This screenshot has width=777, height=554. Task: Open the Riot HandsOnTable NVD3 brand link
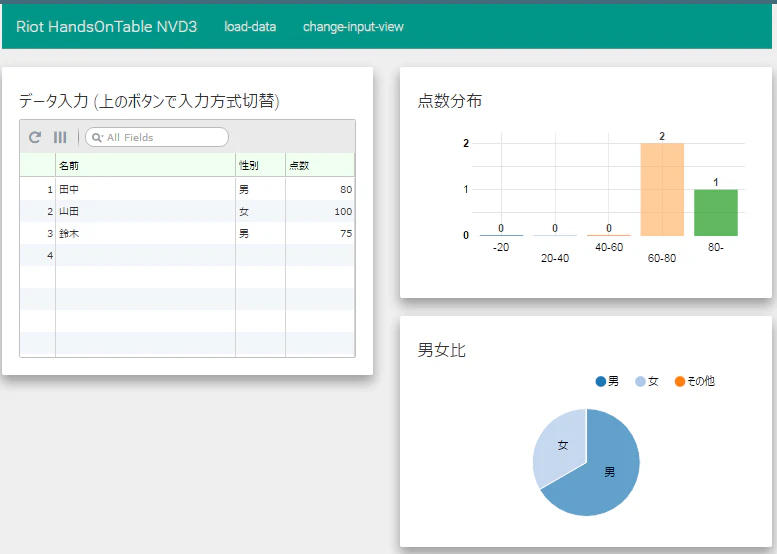click(107, 27)
